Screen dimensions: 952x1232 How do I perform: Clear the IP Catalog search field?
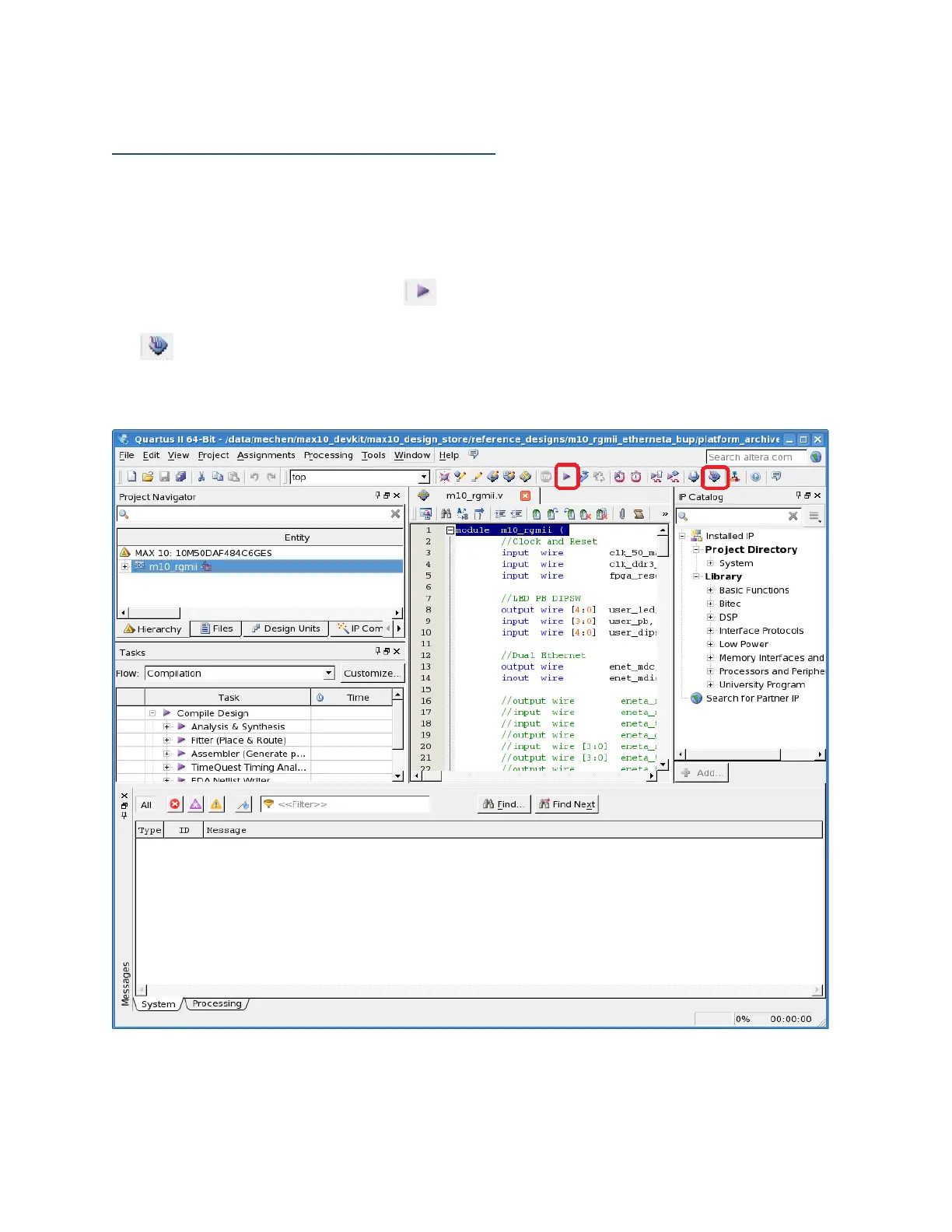click(x=793, y=516)
